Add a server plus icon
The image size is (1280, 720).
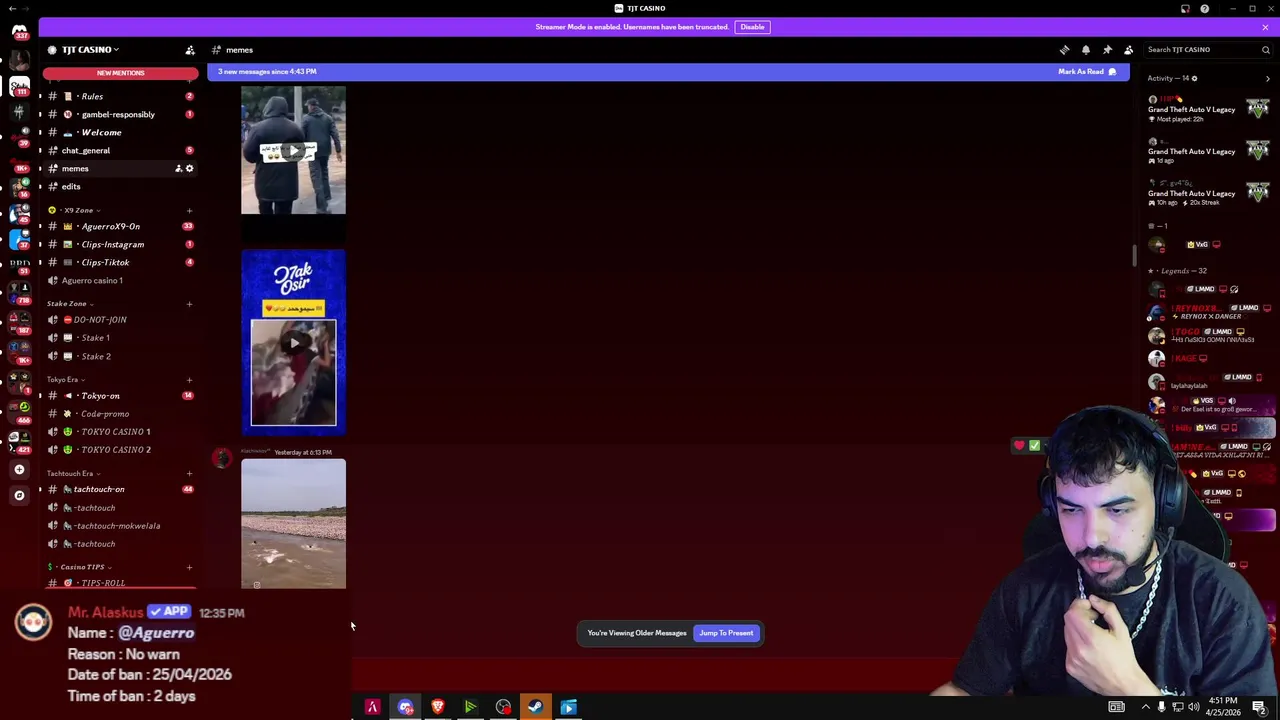pos(19,469)
